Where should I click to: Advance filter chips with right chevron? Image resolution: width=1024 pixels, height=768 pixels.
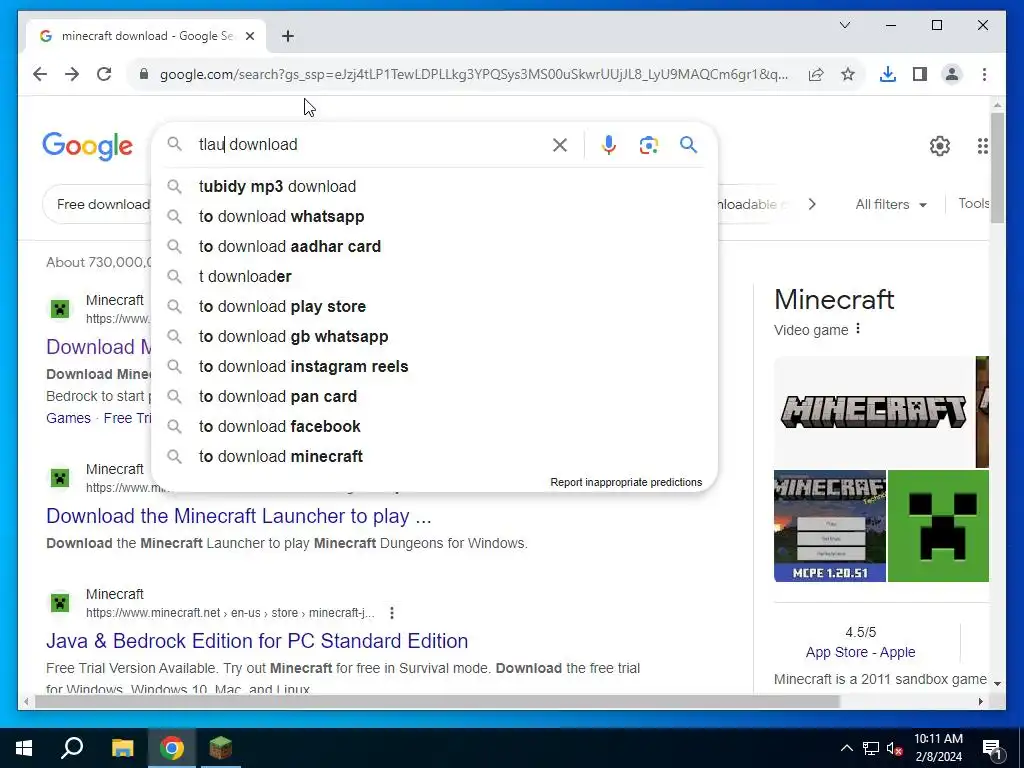coord(812,204)
